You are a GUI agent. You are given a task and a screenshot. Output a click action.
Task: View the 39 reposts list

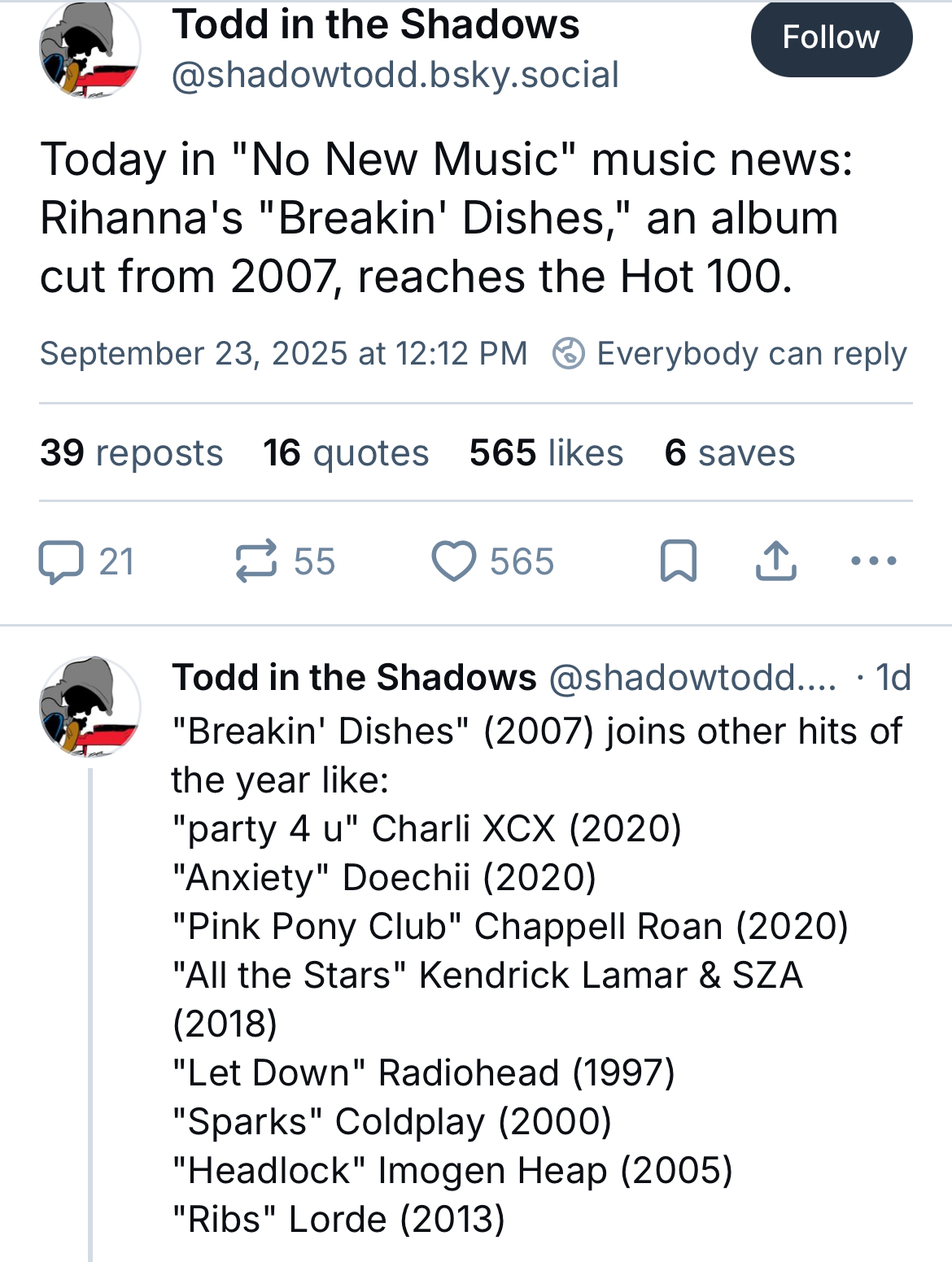point(131,452)
